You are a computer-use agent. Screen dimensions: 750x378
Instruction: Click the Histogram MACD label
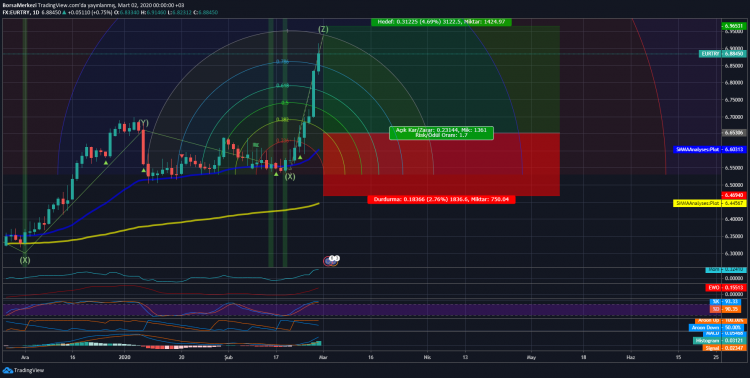point(720,340)
